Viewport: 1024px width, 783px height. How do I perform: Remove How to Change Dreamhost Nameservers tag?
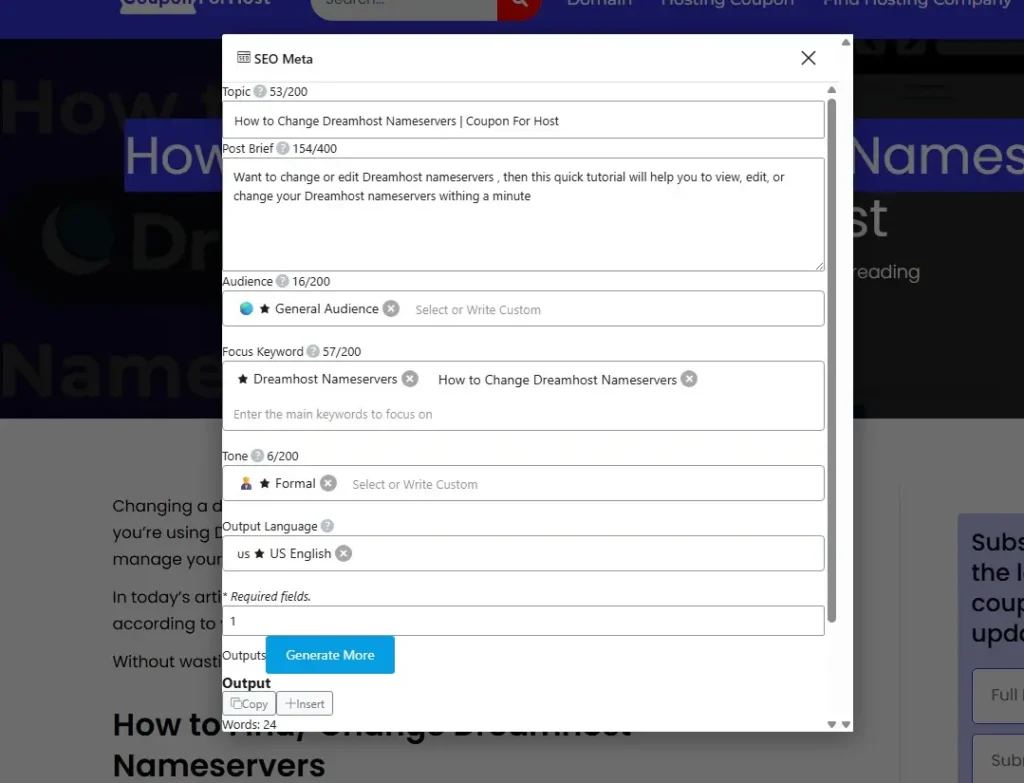[x=689, y=379]
